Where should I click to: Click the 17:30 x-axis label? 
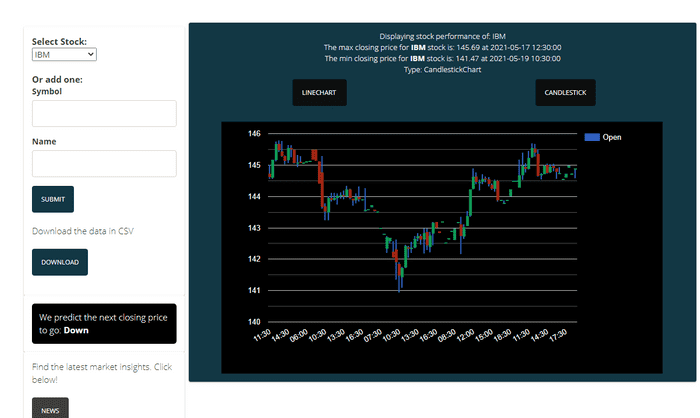[558, 335]
